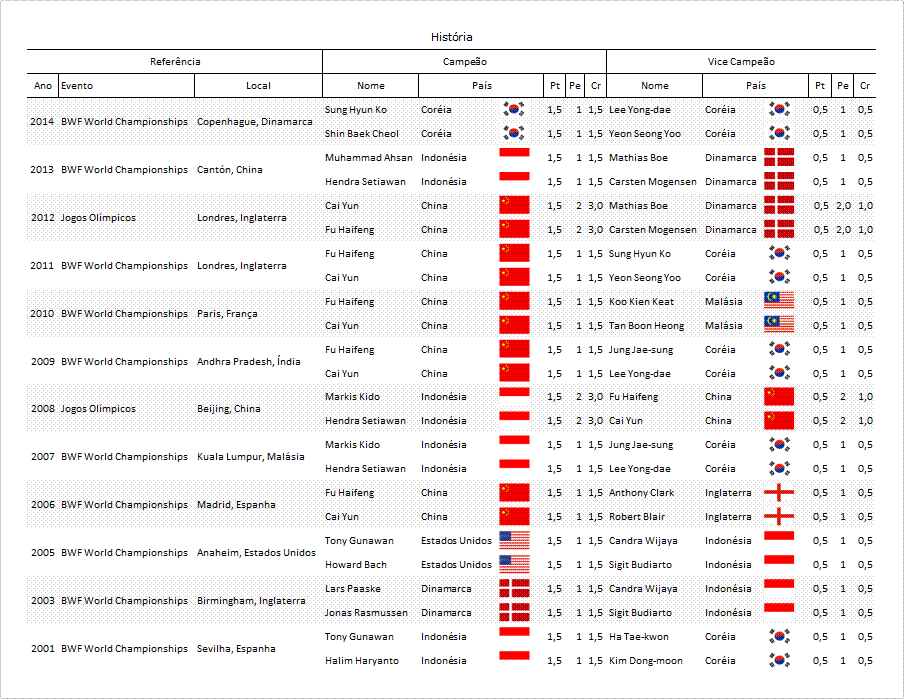Click the England flag beside Anthony Clark

coord(779,493)
